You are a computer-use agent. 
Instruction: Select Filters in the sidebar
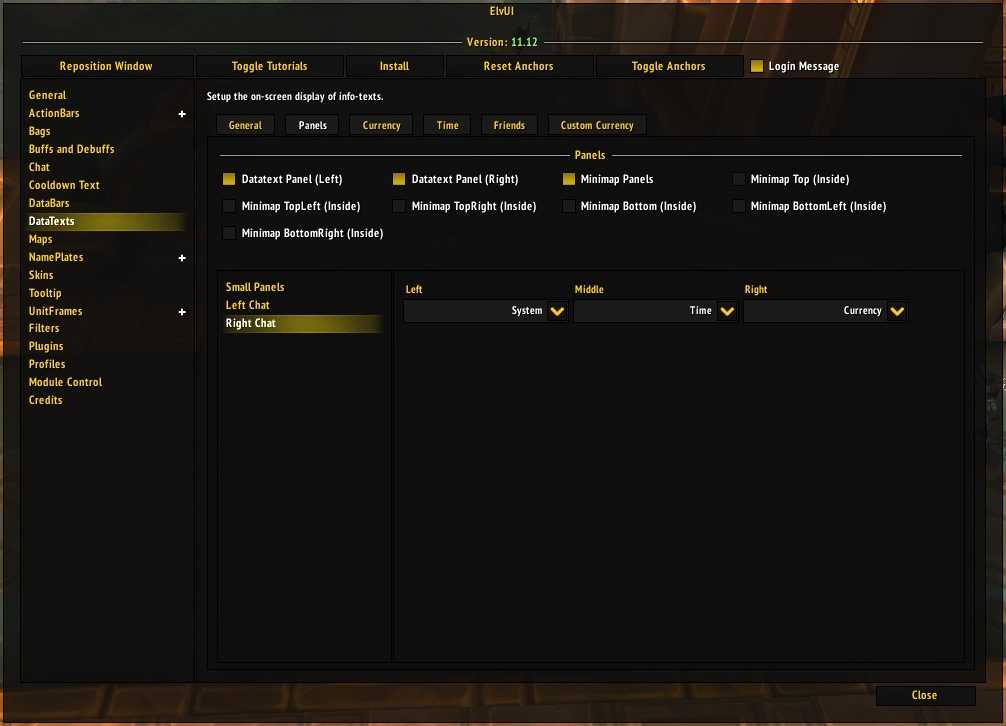(x=44, y=328)
